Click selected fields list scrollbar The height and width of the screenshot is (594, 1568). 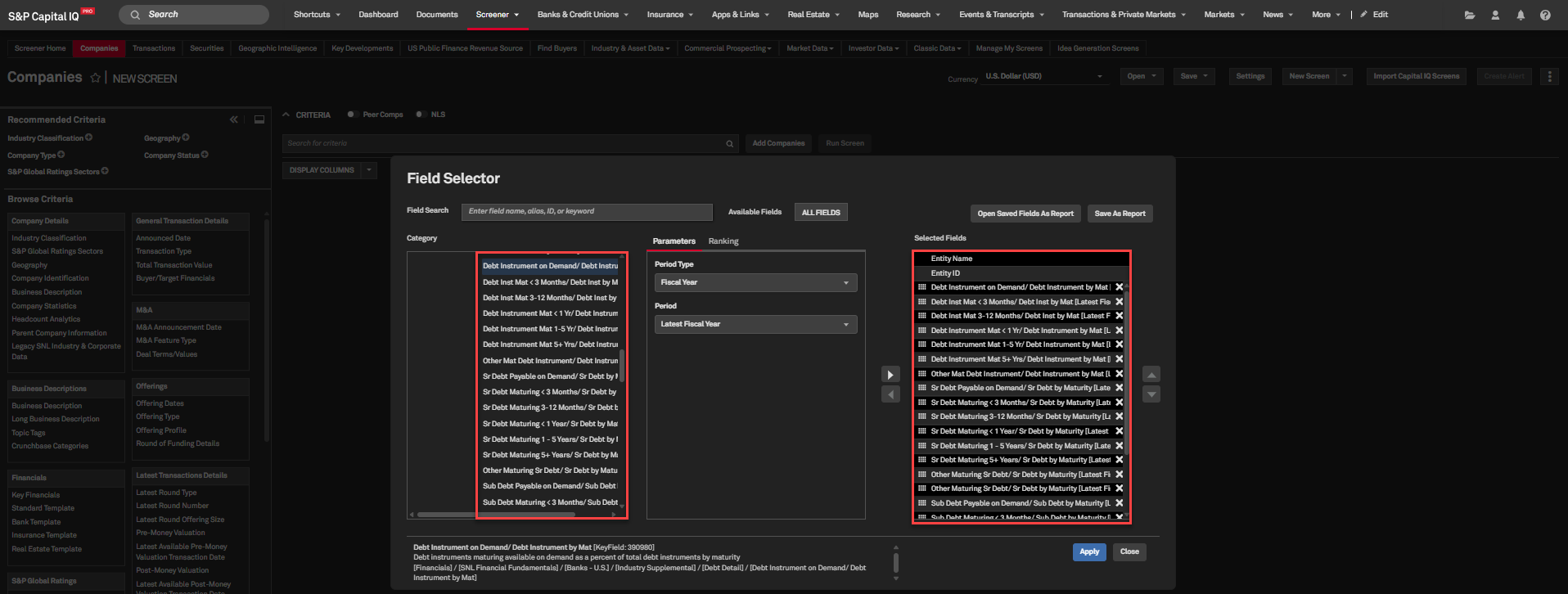(x=1127, y=372)
